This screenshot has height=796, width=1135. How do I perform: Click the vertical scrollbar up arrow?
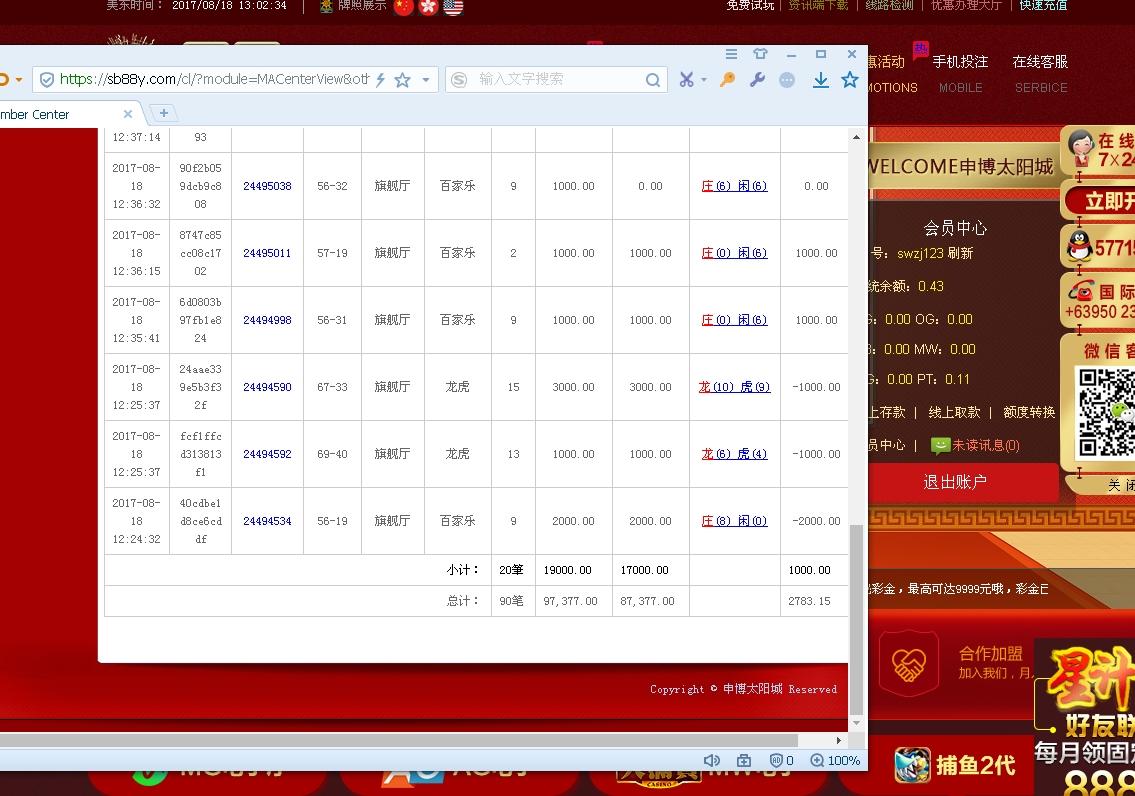pos(856,137)
